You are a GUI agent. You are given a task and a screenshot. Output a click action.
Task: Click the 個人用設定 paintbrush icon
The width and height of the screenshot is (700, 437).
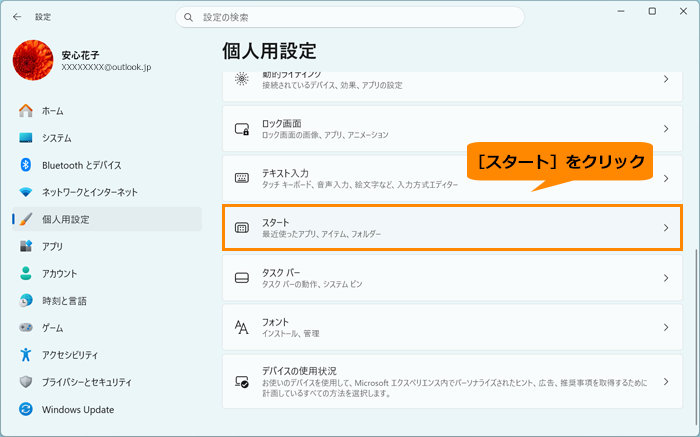(26, 219)
